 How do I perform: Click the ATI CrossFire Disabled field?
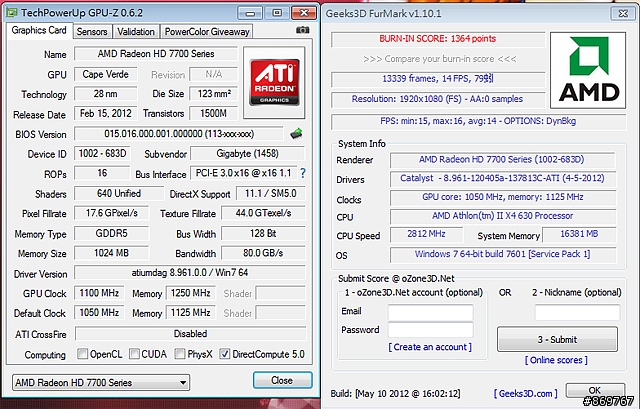[x=190, y=333]
